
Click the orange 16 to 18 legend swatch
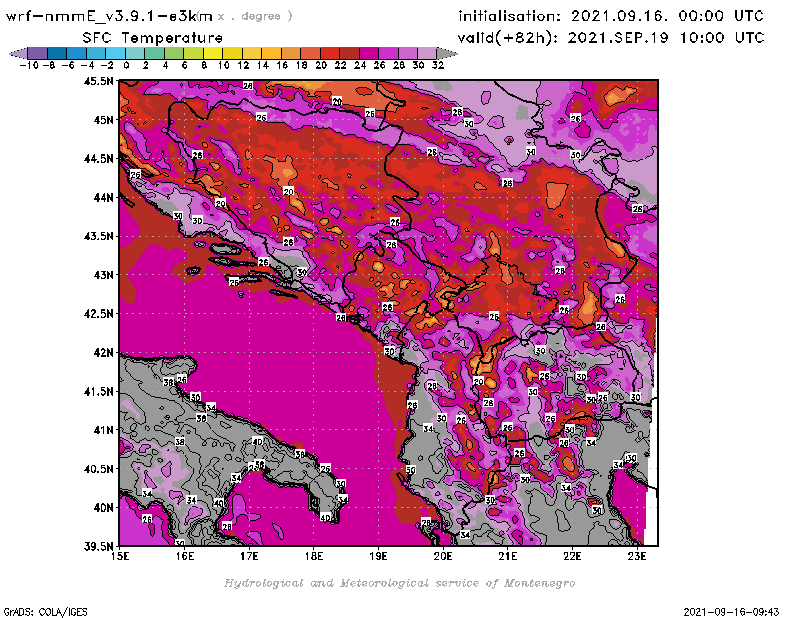click(x=291, y=53)
